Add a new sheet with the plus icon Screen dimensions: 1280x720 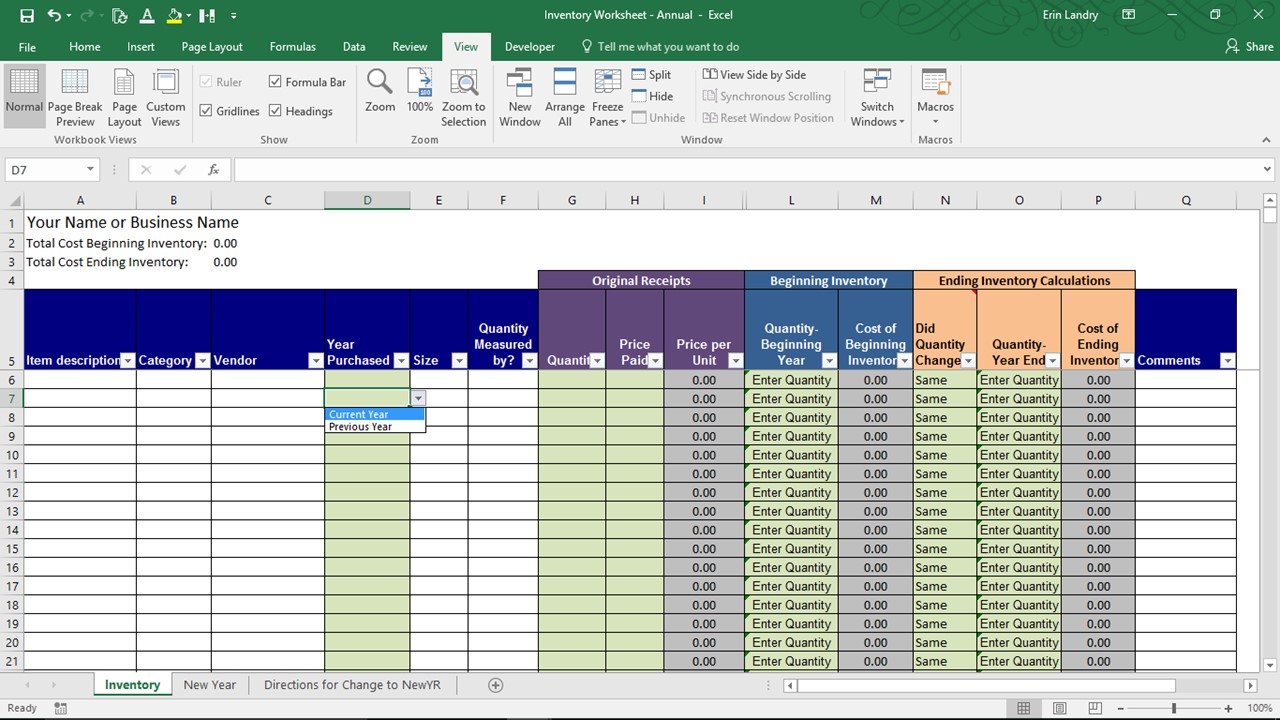tap(495, 685)
